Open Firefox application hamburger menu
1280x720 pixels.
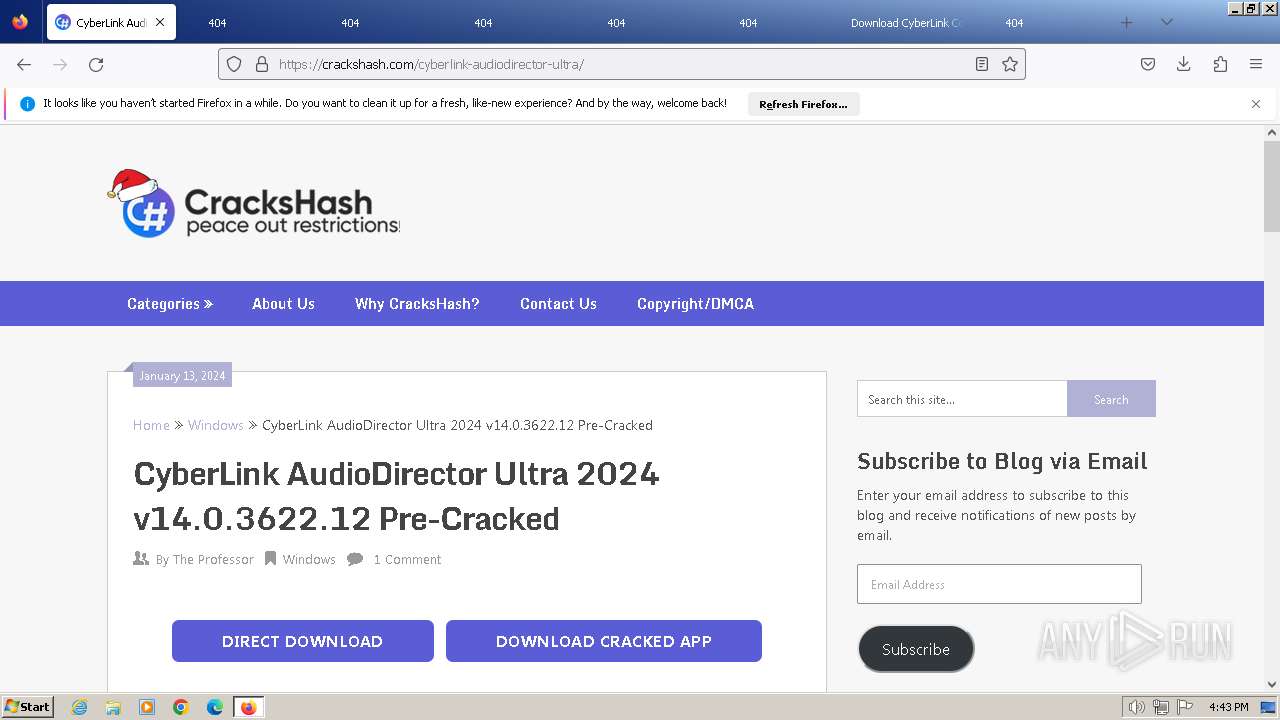pos(1256,64)
